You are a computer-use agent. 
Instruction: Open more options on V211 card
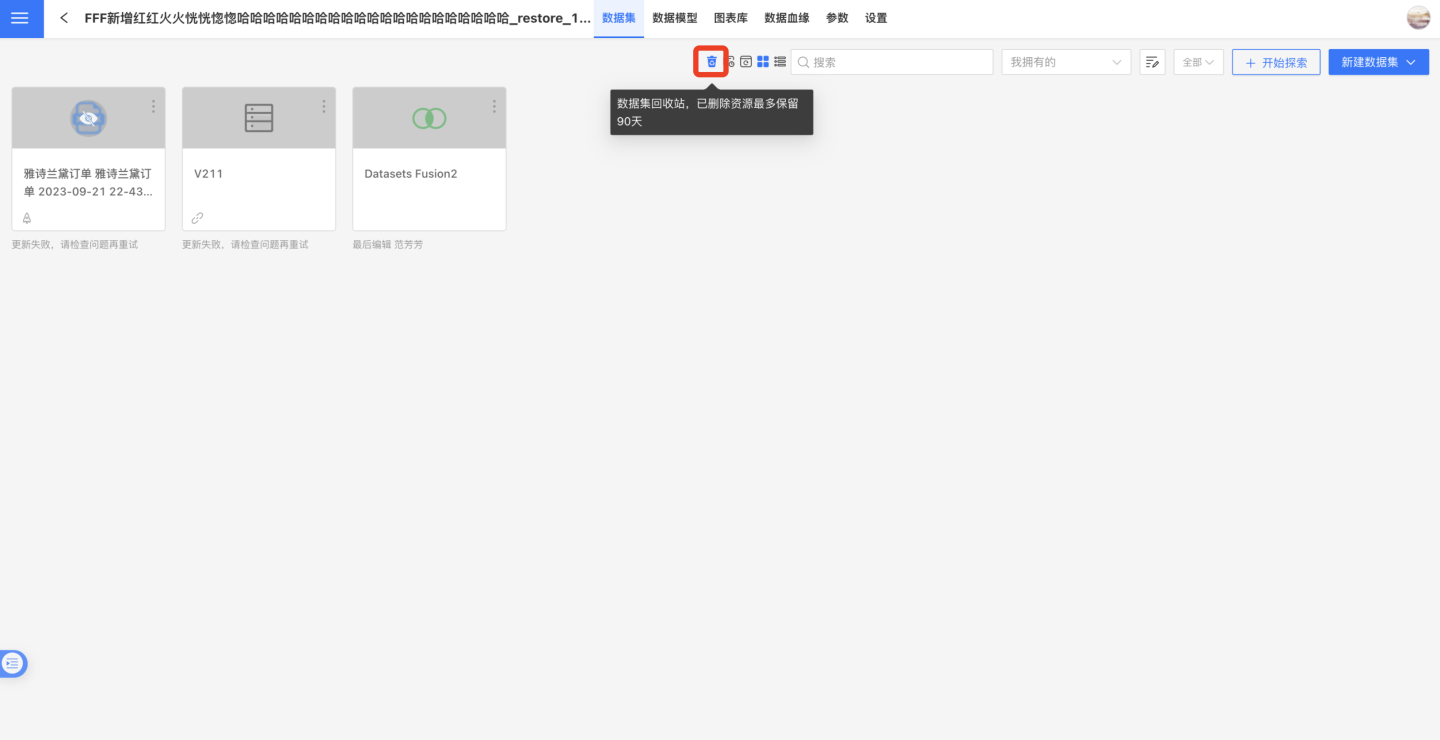point(324,106)
